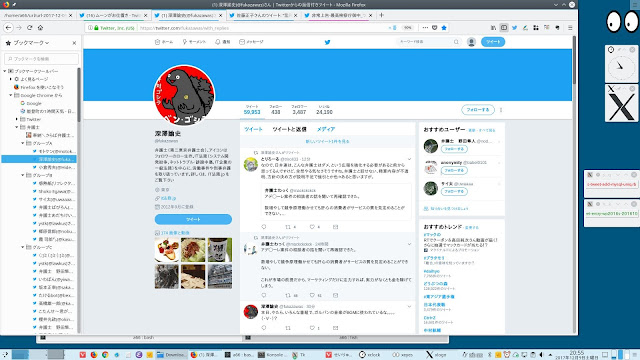Click the blue Tweet button in header
The width and height of the screenshot is (640, 360).
493,42
